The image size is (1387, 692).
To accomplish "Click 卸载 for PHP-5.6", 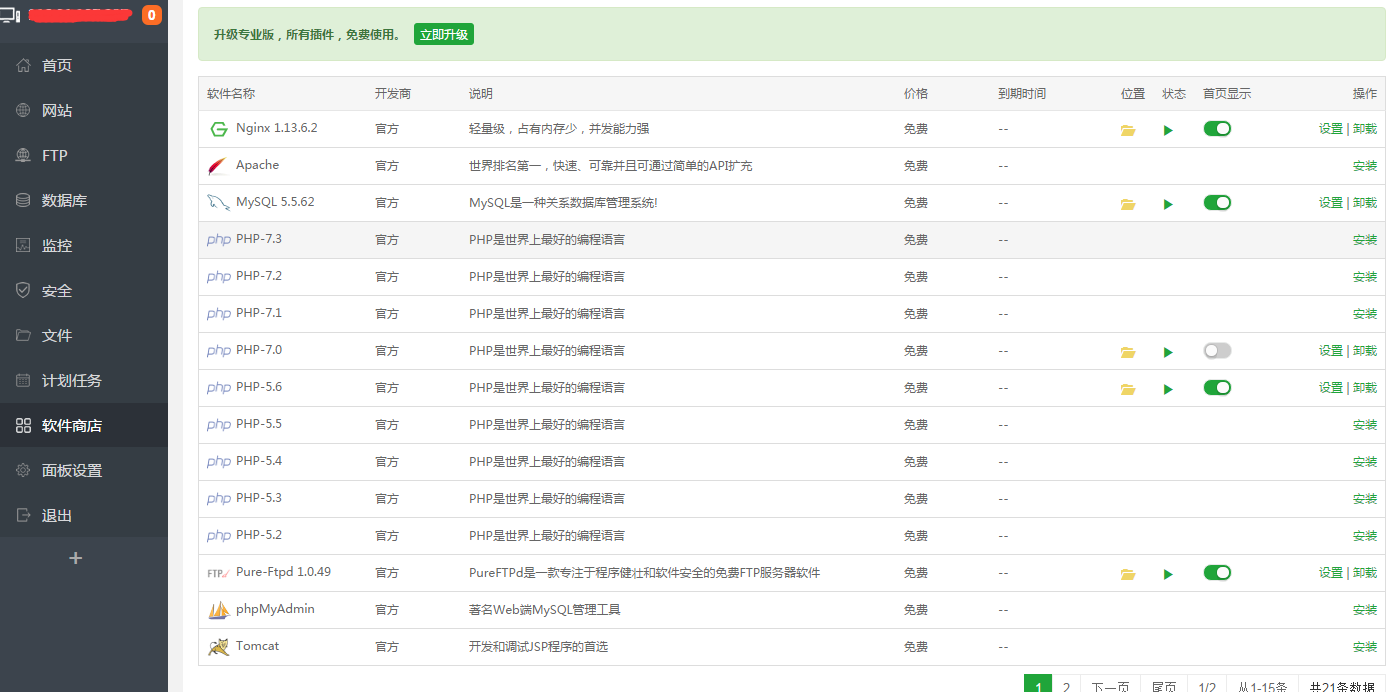I will [x=1364, y=388].
